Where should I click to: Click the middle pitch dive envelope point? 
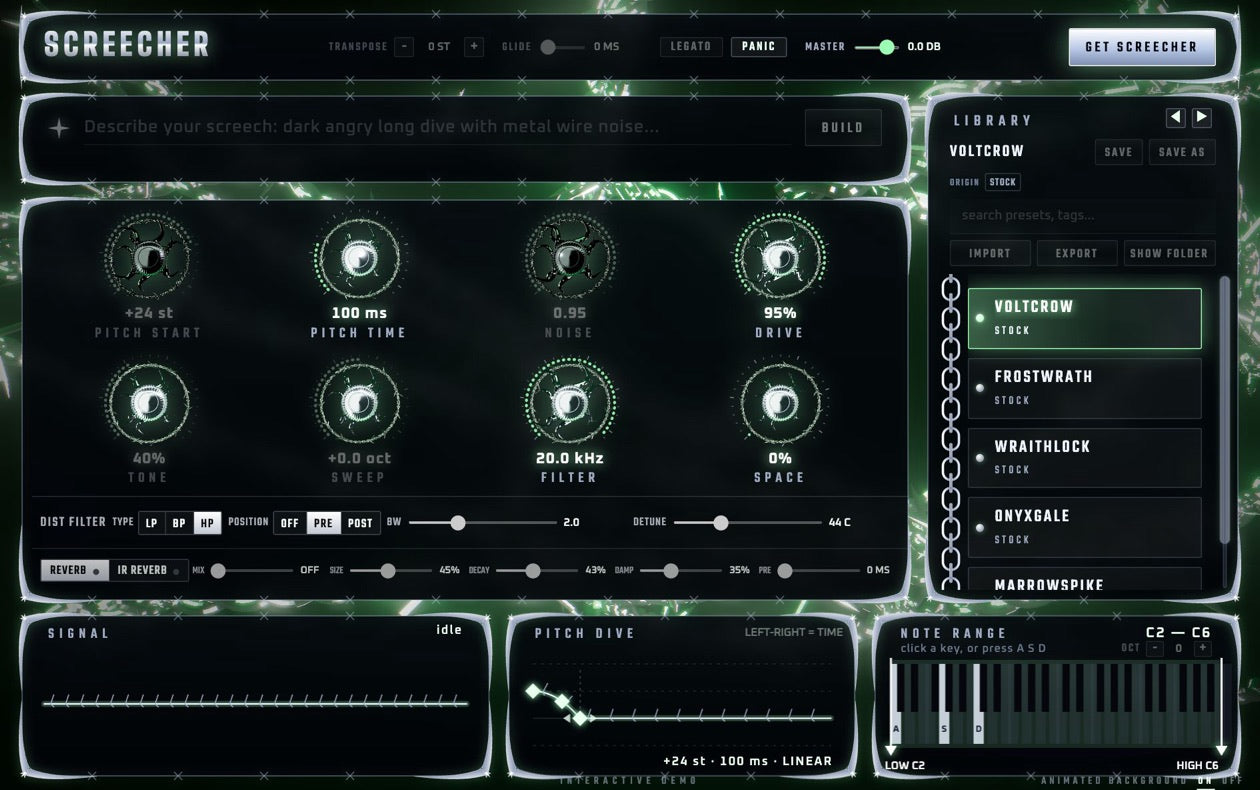coord(562,701)
